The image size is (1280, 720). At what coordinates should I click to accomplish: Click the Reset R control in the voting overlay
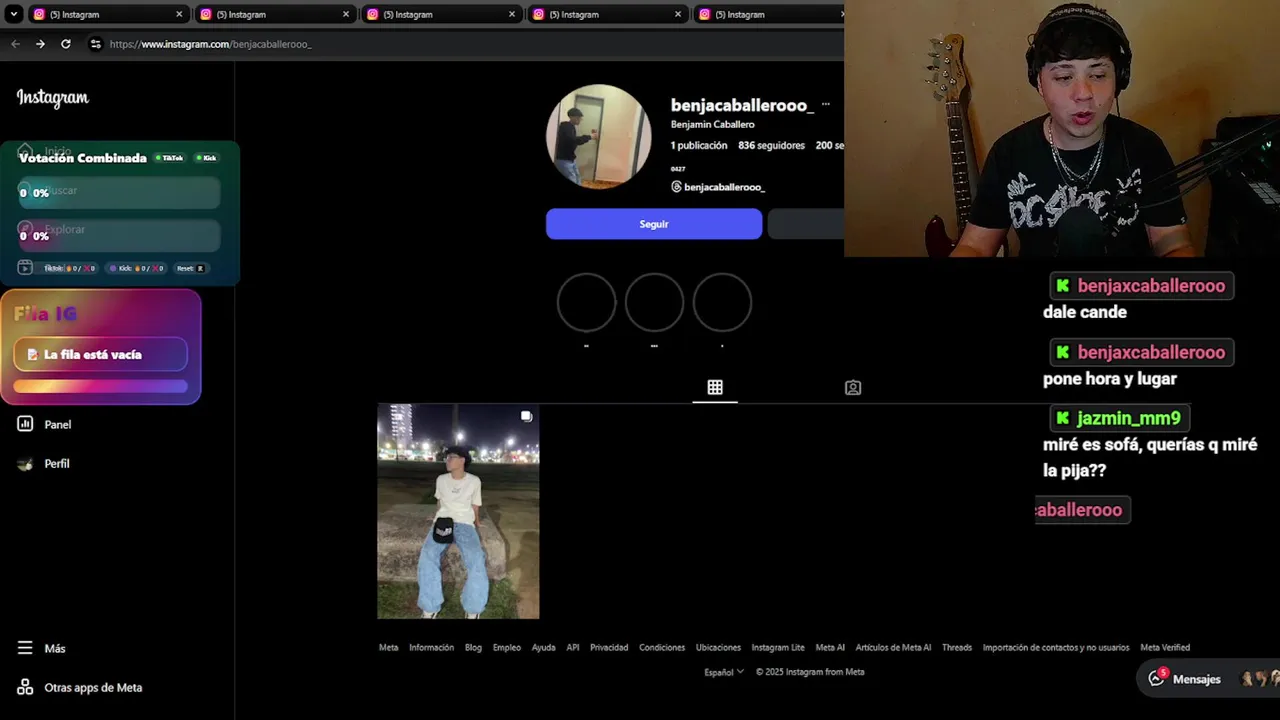190,268
